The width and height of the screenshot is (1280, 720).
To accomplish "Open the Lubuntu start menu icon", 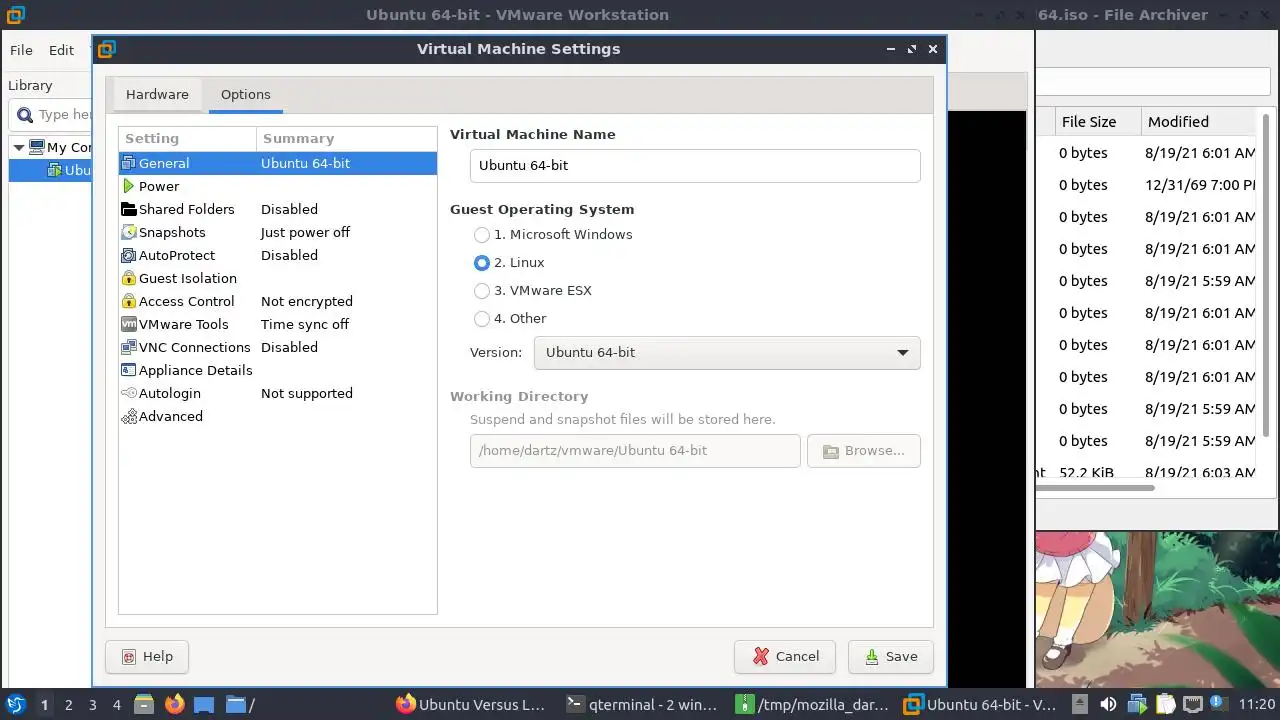I will 15,704.
